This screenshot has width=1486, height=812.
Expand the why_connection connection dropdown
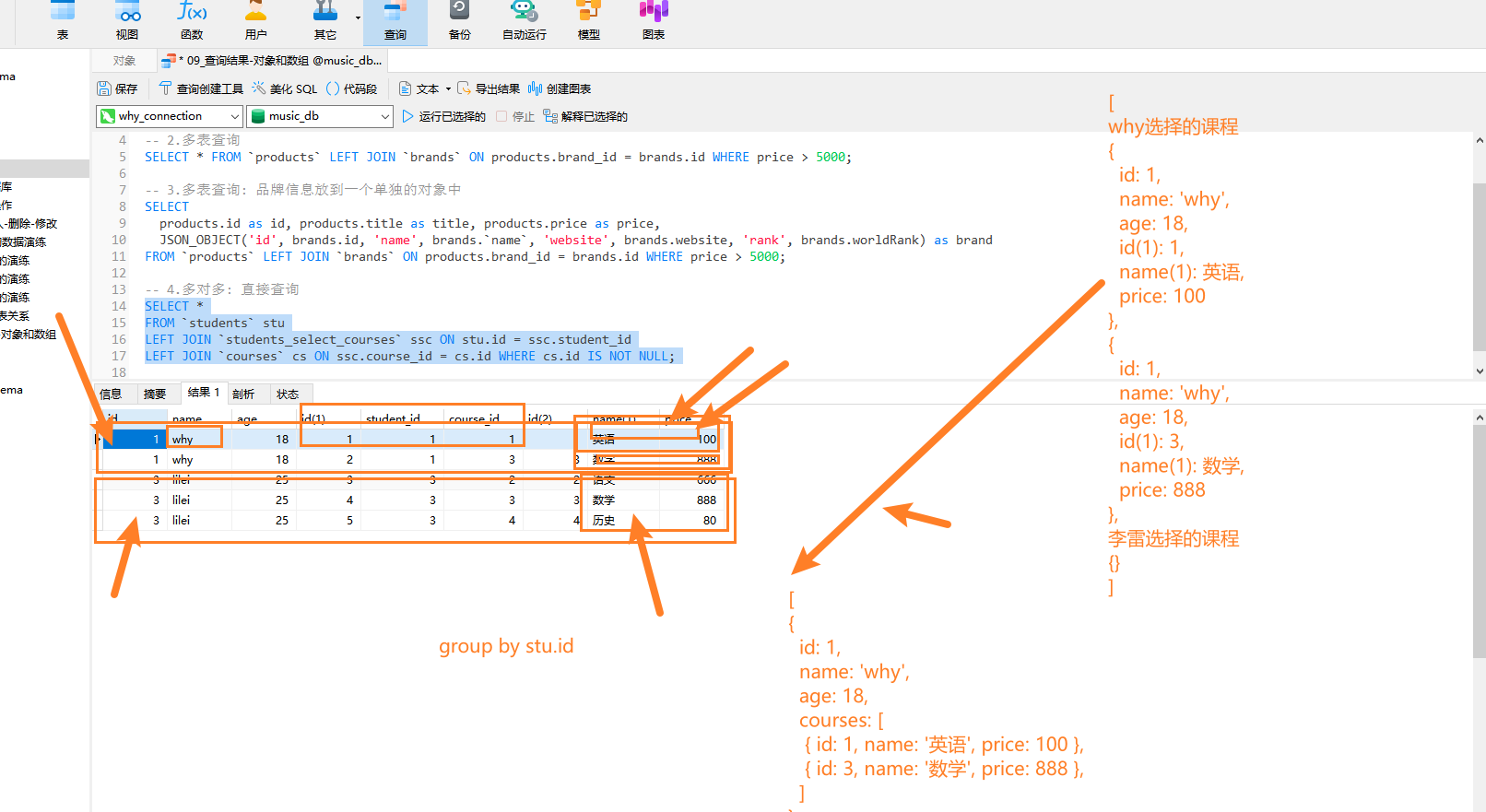pyautogui.click(x=235, y=116)
